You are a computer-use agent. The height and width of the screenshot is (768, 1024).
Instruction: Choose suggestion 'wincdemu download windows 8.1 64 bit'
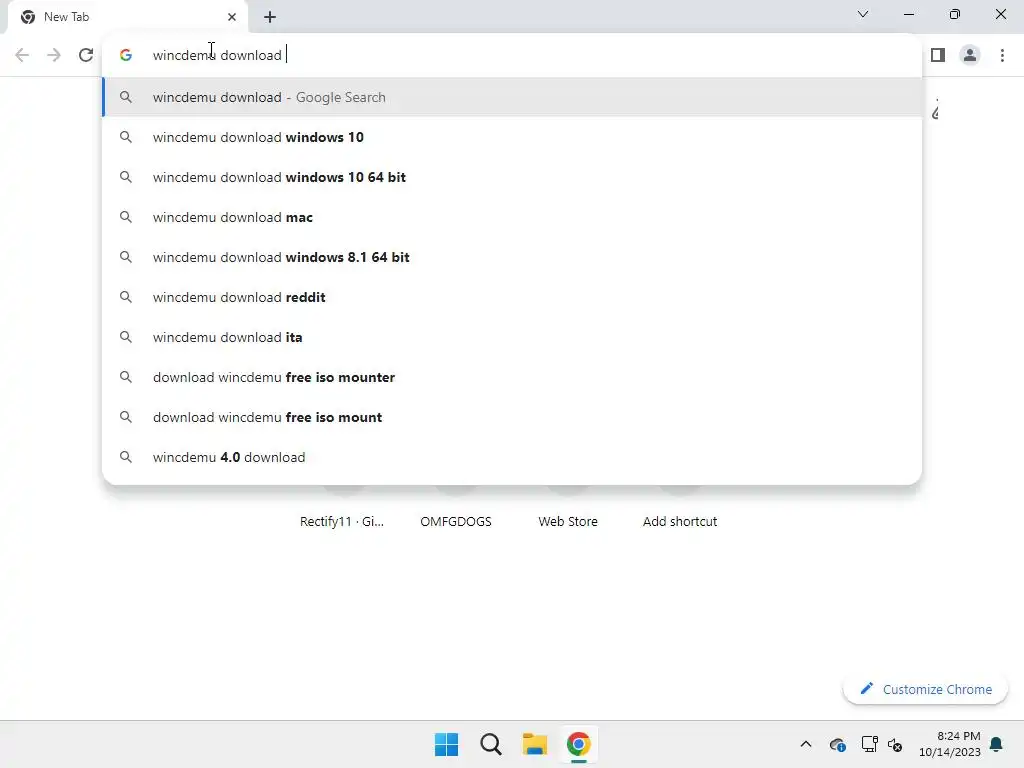512,257
